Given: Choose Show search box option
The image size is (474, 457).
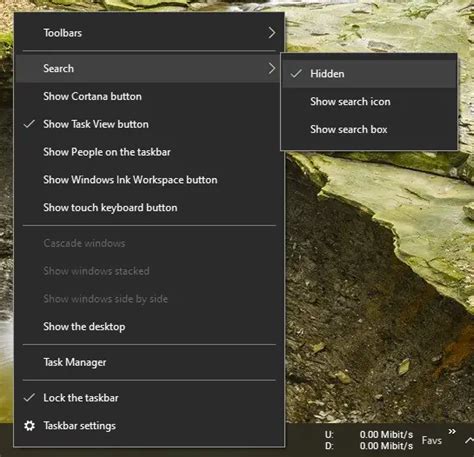Looking at the screenshot, I should [369, 129].
